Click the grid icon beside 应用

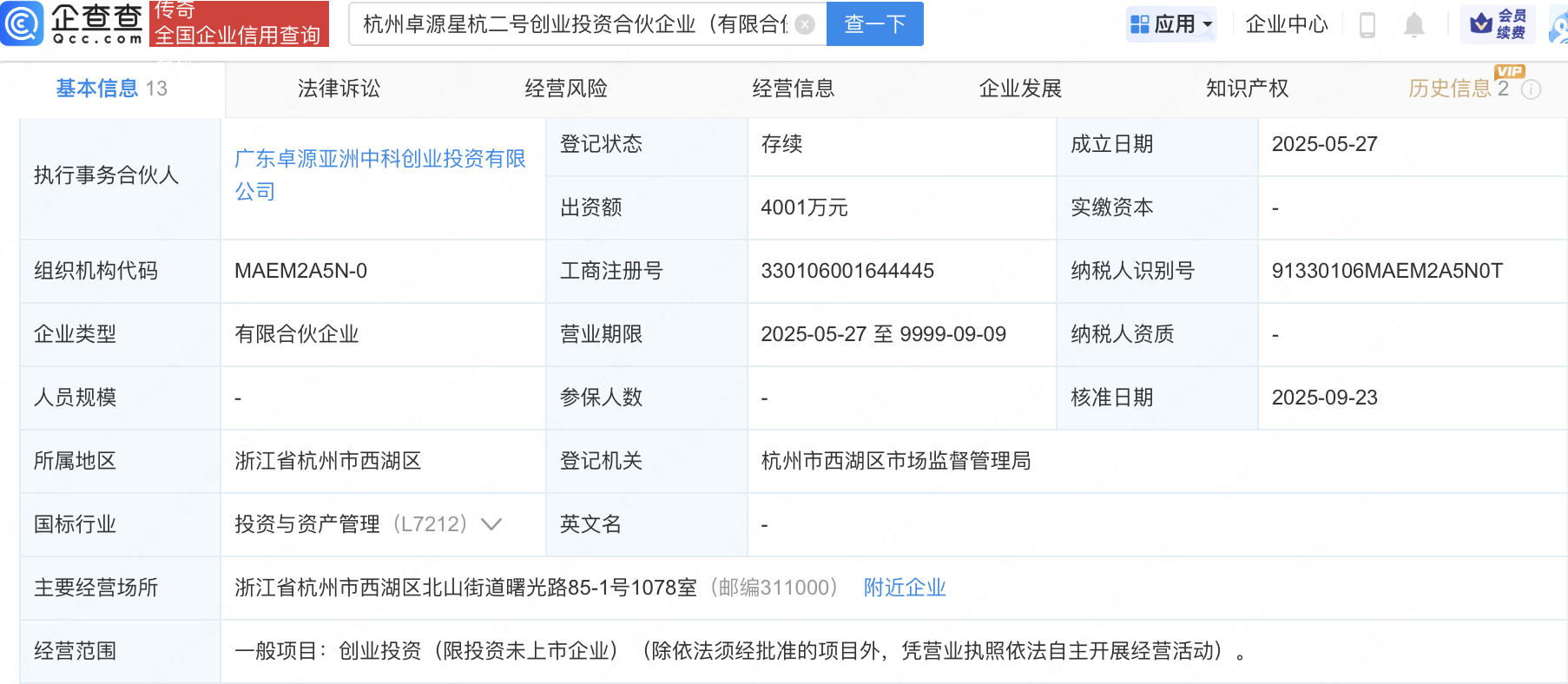pyautogui.click(x=1139, y=24)
